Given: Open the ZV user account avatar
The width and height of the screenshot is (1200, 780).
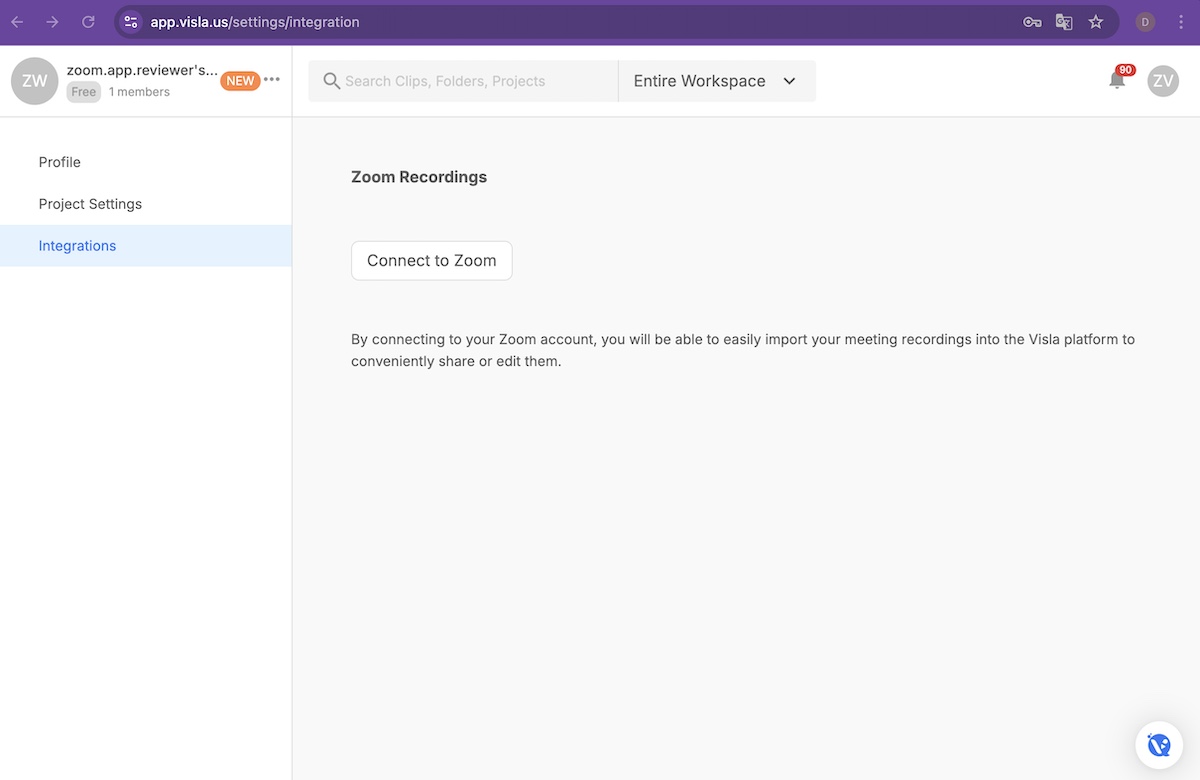Looking at the screenshot, I should coord(1163,81).
